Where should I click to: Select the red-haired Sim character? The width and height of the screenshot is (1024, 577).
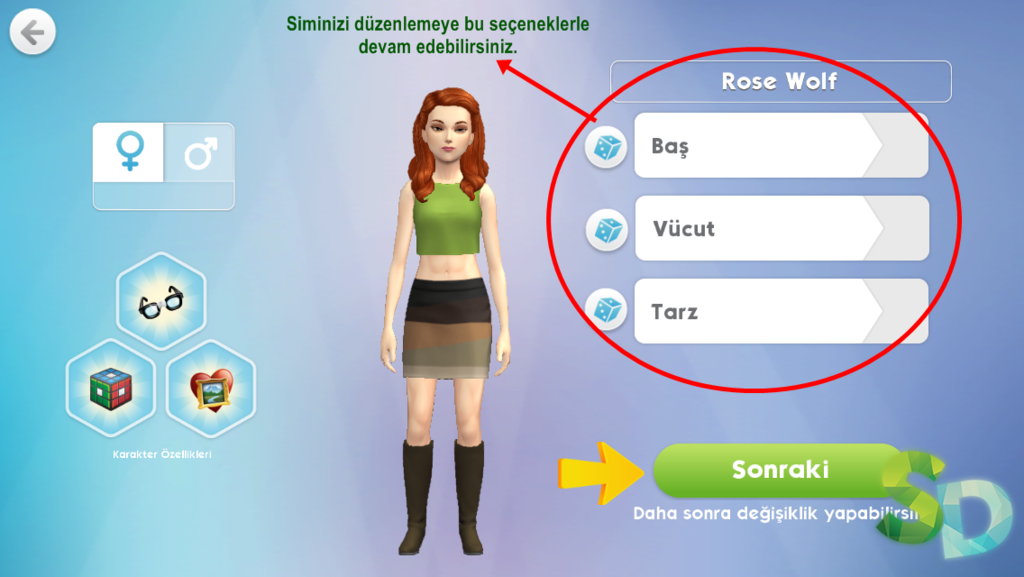(x=446, y=320)
